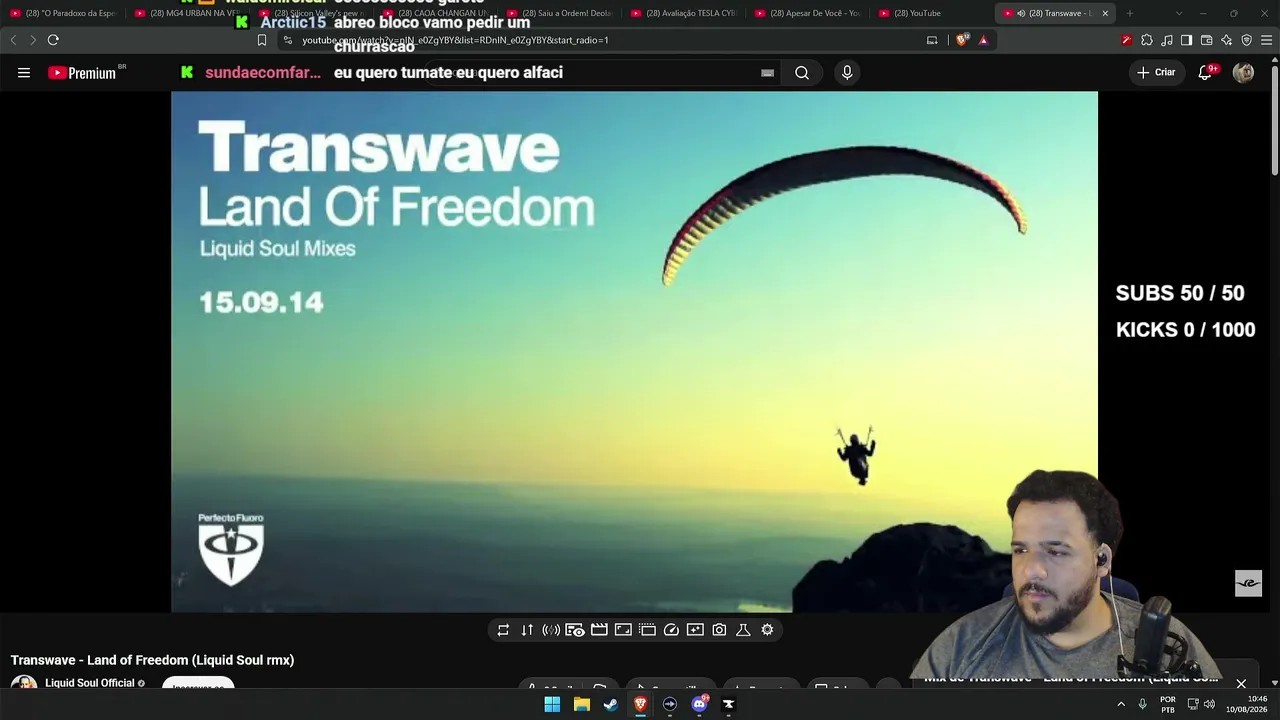This screenshot has height=720, width=1280.
Task: Open the toolbar settings gear
Action: pyautogui.click(x=767, y=630)
